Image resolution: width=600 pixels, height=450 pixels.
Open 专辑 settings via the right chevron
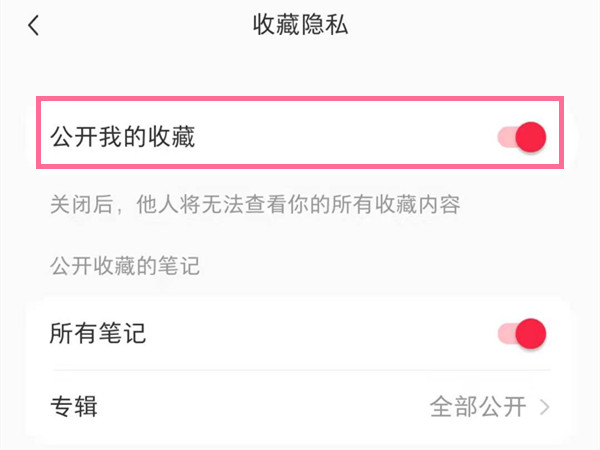click(x=545, y=407)
